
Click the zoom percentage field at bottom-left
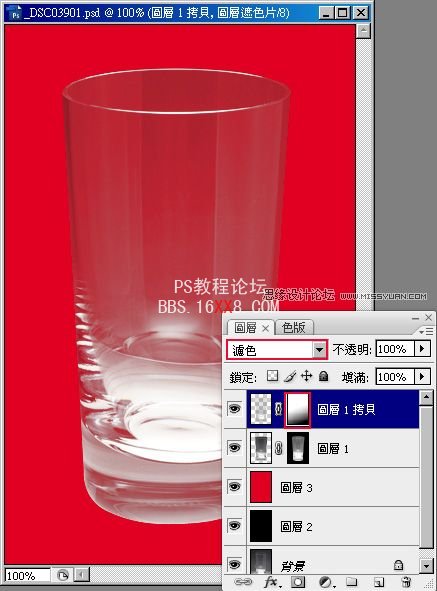(27, 576)
